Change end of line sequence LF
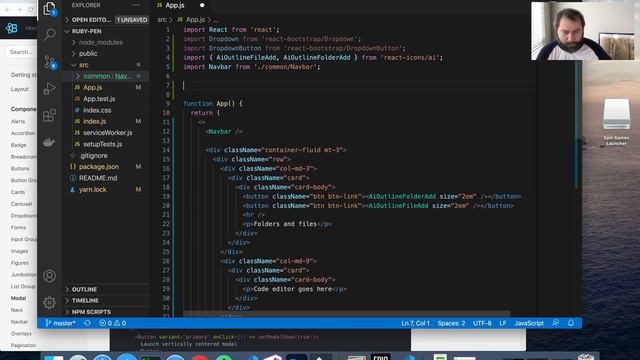640x360 pixels. click(503, 323)
